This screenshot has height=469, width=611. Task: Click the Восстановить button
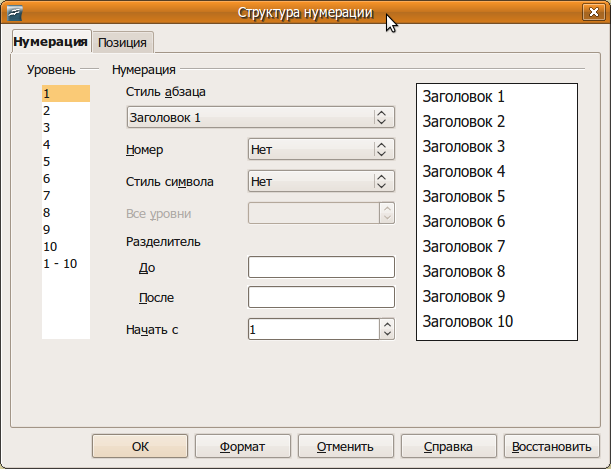click(551, 446)
